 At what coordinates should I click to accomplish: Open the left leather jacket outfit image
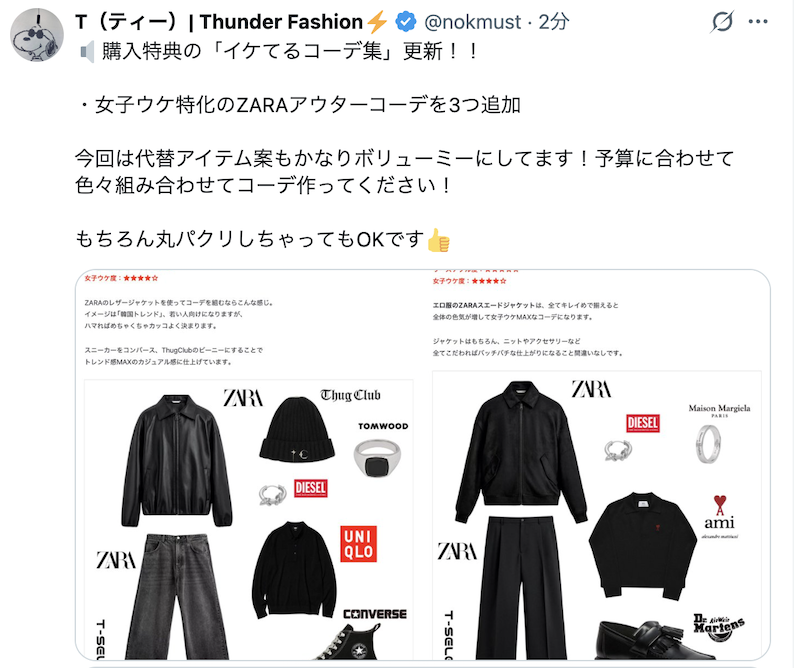[249, 465]
